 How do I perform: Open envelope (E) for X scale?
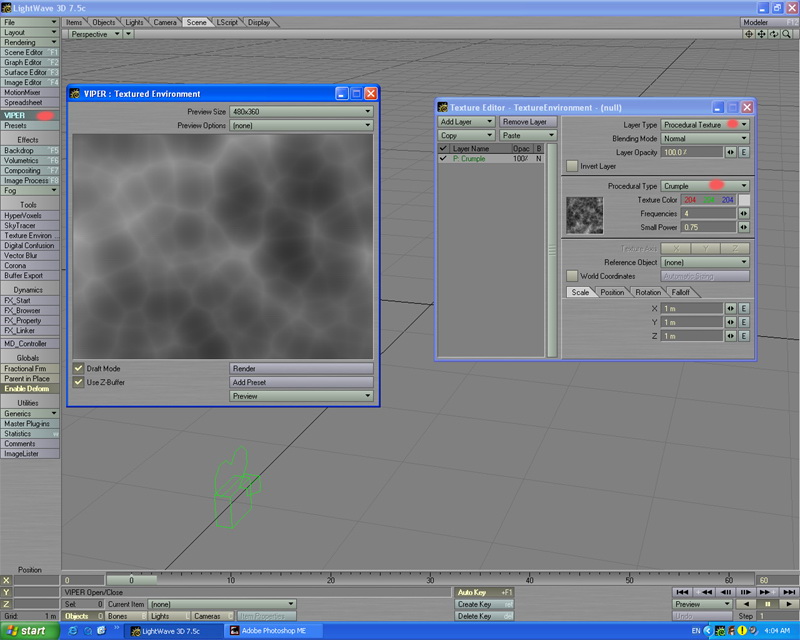coord(744,308)
